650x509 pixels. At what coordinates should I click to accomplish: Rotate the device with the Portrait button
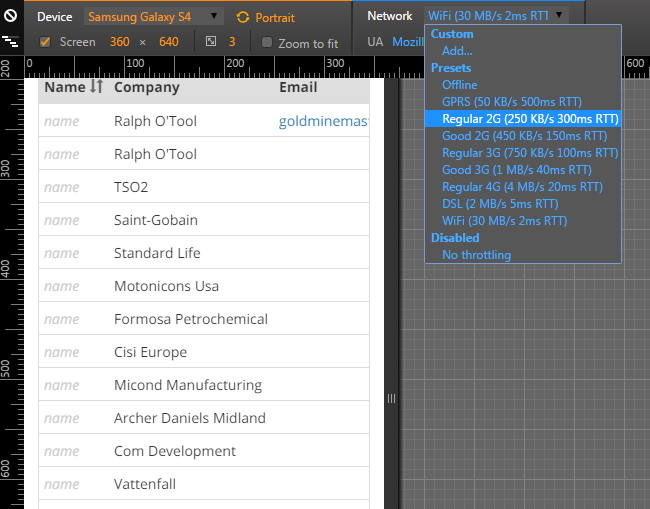[x=266, y=17]
